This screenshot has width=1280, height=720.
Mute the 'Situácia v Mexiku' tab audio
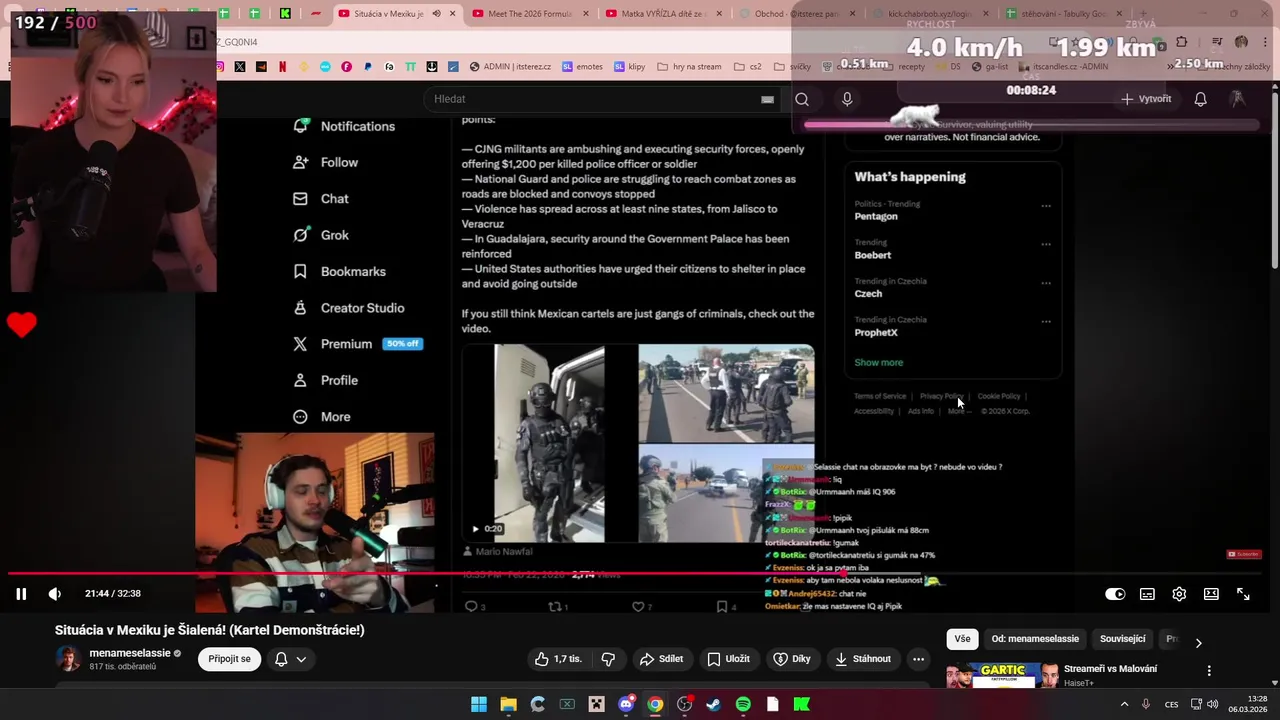(436, 13)
